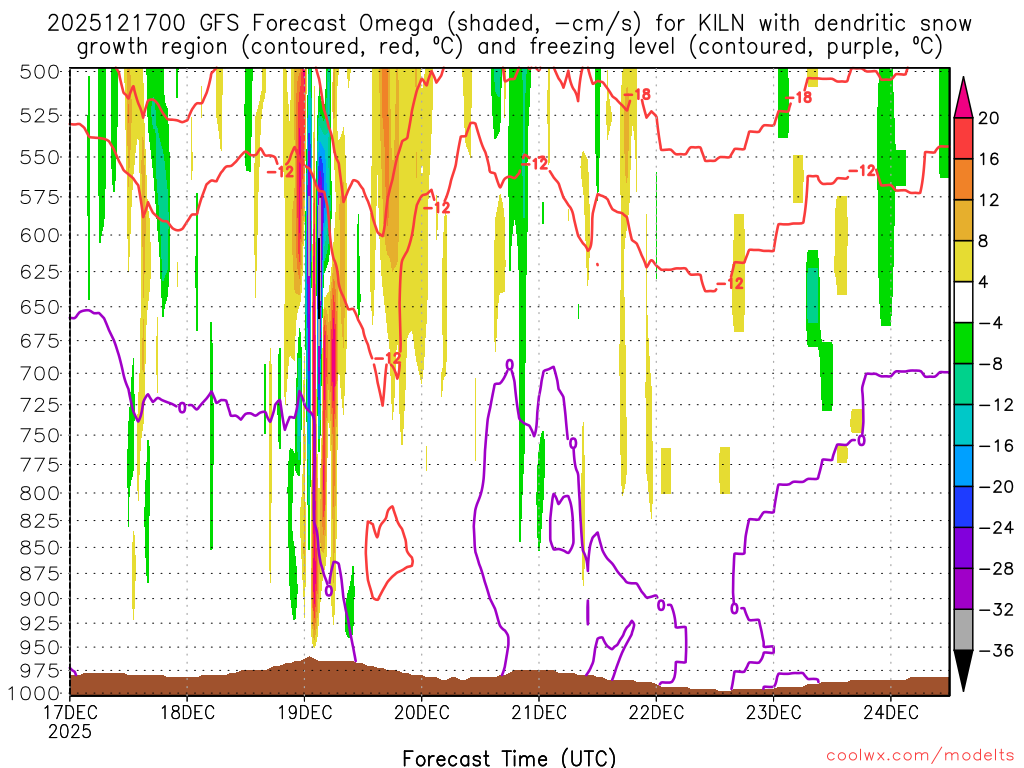Click the 20 value on the color bar

click(989, 118)
